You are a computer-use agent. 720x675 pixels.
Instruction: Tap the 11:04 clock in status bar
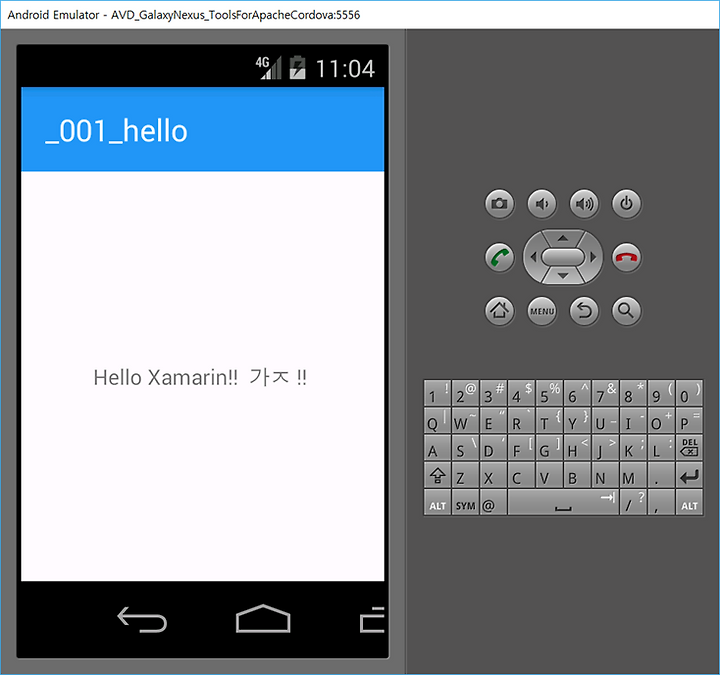(x=345, y=69)
